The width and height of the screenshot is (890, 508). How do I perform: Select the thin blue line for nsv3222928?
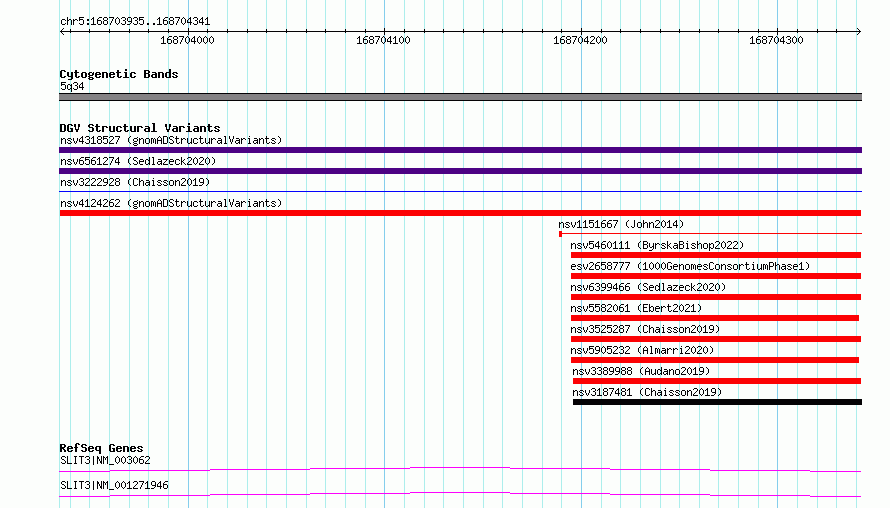(x=460, y=192)
